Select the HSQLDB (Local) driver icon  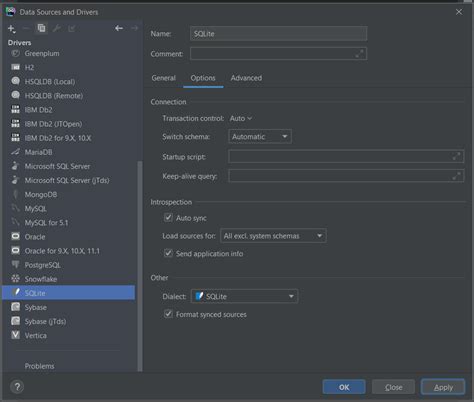tap(15, 81)
